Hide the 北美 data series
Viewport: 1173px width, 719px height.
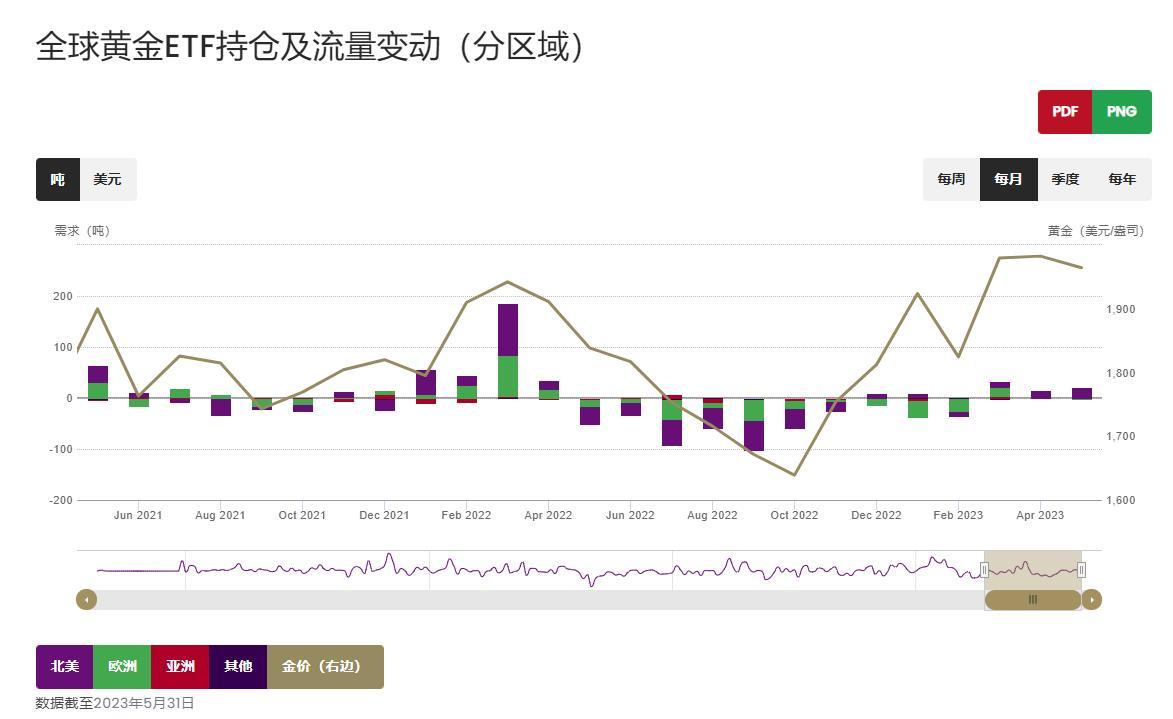click(x=64, y=666)
